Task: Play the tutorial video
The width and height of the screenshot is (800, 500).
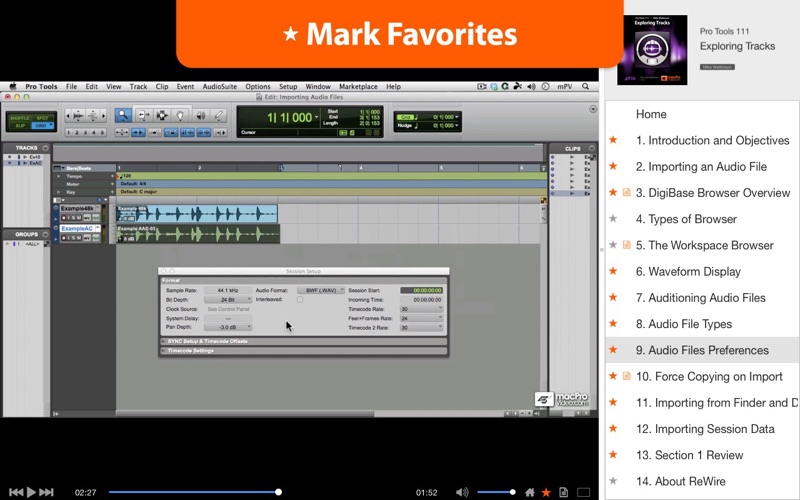Action: tap(31, 492)
